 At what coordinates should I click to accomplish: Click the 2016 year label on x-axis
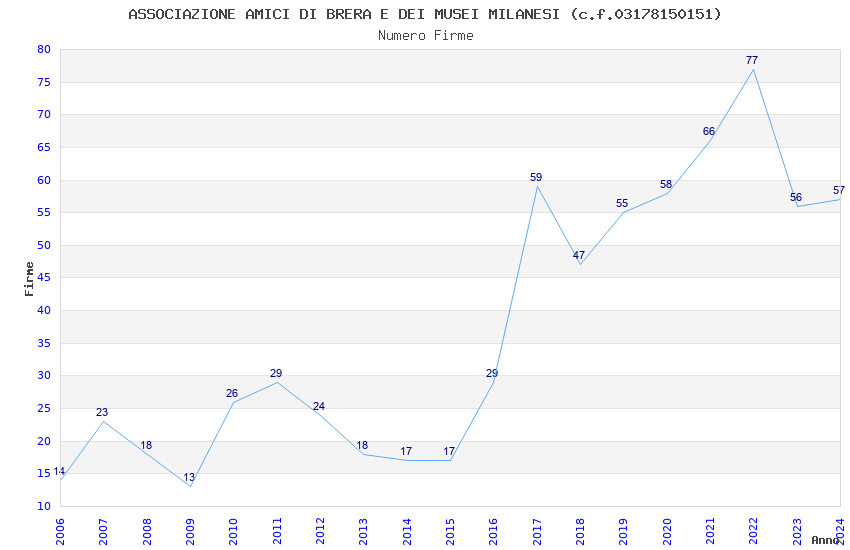493,531
